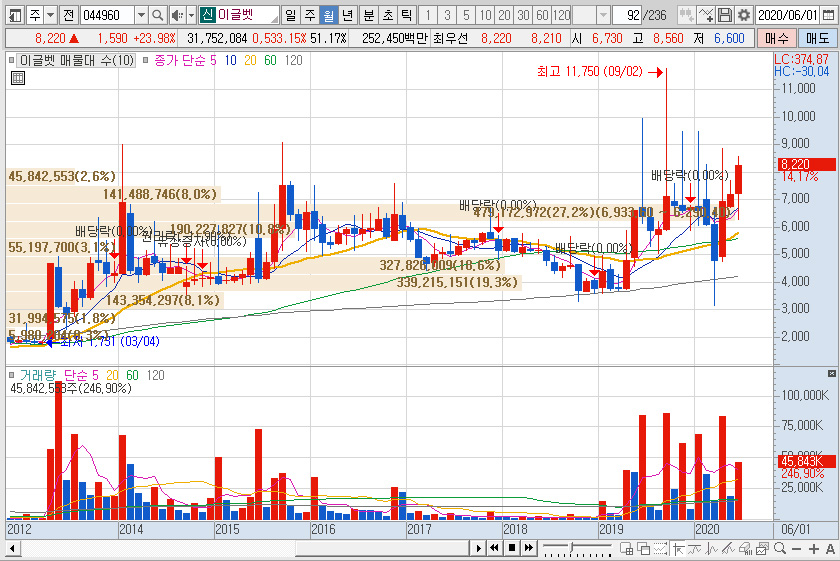This screenshot has width=840, height=561.
Task: Click the stacked chart images icon
Action: click(x=763, y=548)
